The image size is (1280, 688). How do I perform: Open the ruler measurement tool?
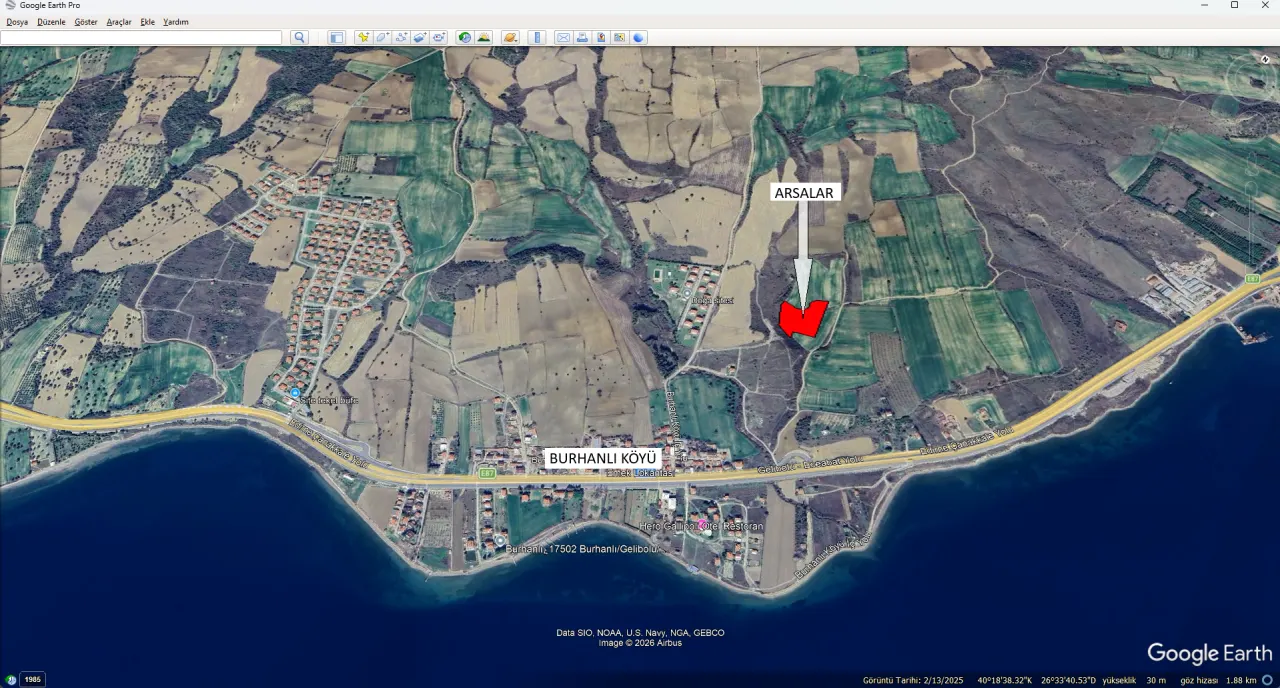coord(537,37)
